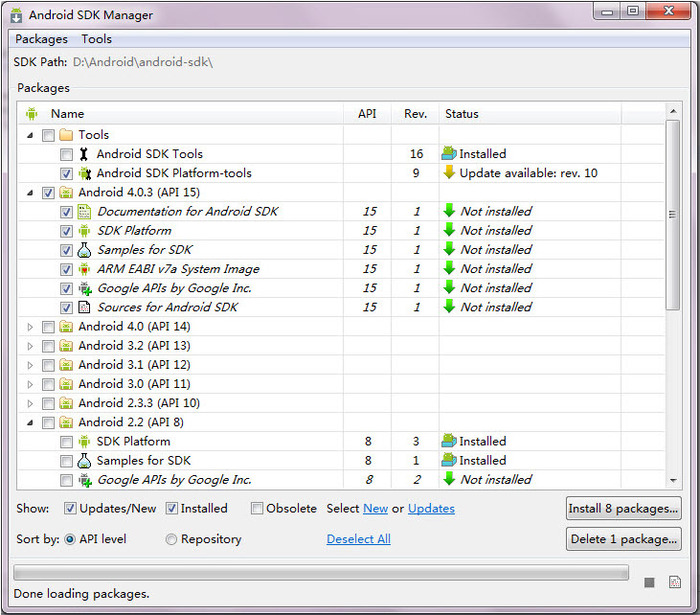This screenshot has height=615, width=700.
Task: Open the log window icon at bottom right
Action: (x=675, y=582)
